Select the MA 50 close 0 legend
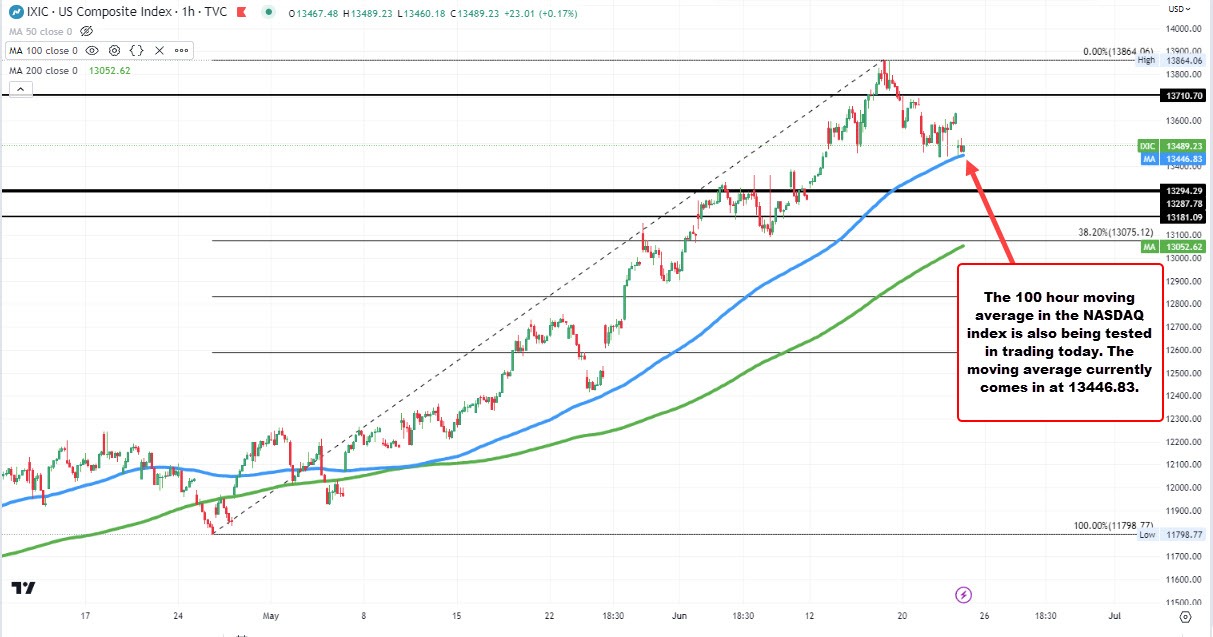This screenshot has height=637, width=1213. click(40, 31)
